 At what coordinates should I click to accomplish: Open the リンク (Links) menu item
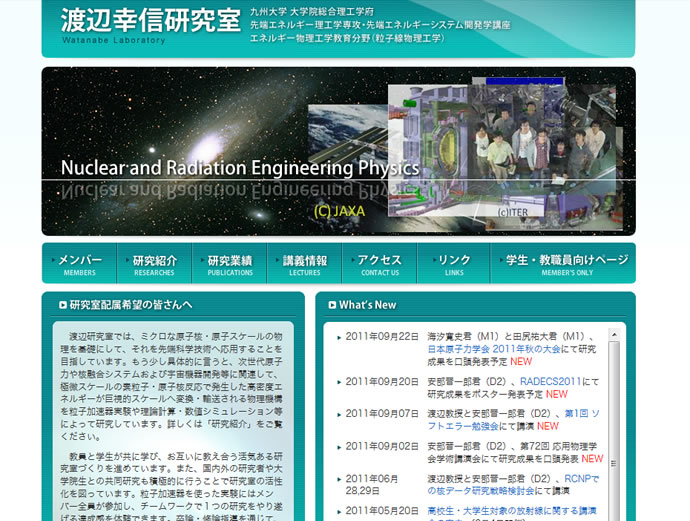tap(454, 264)
